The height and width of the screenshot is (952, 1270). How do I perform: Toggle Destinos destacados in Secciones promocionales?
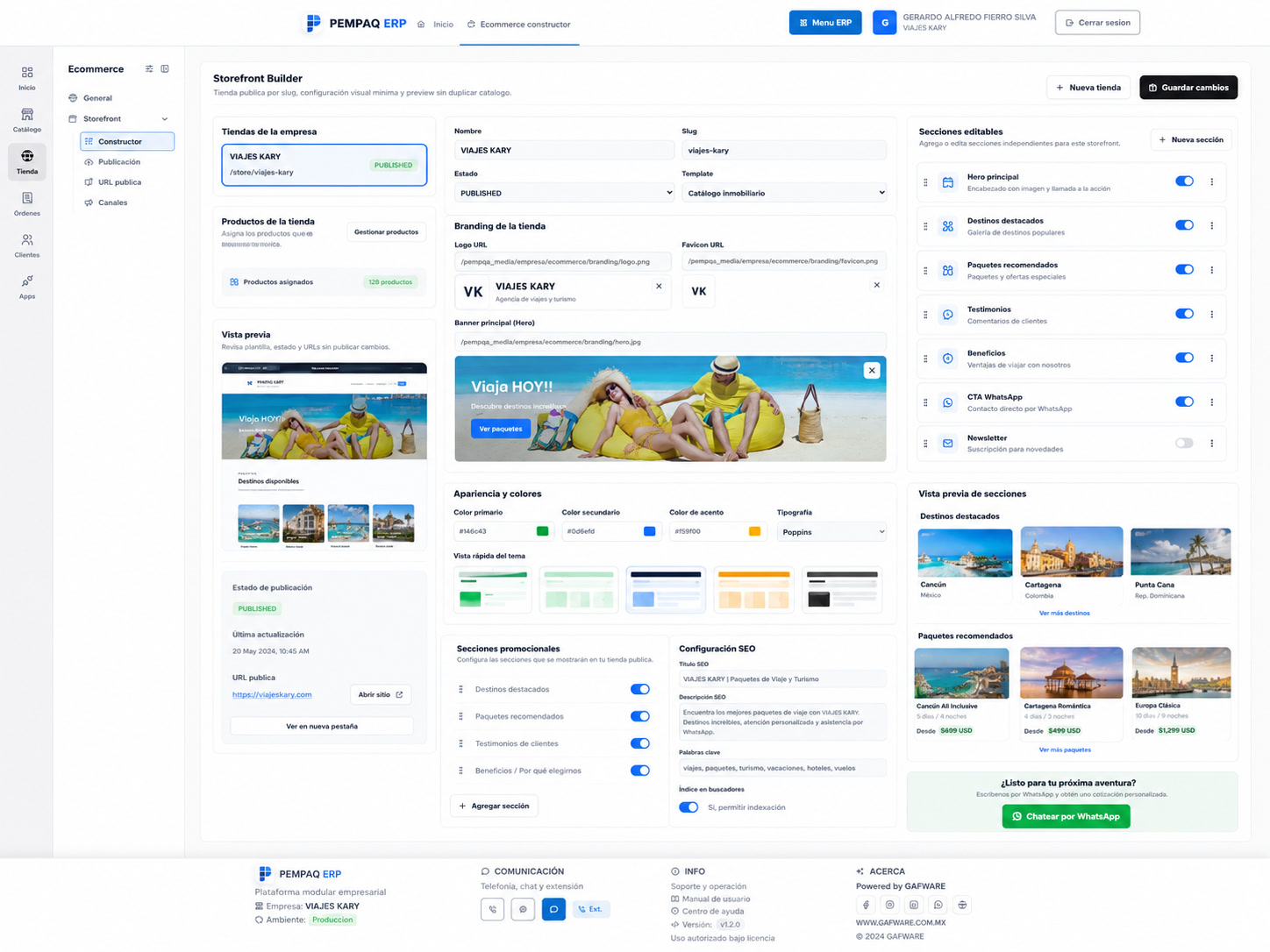(640, 689)
